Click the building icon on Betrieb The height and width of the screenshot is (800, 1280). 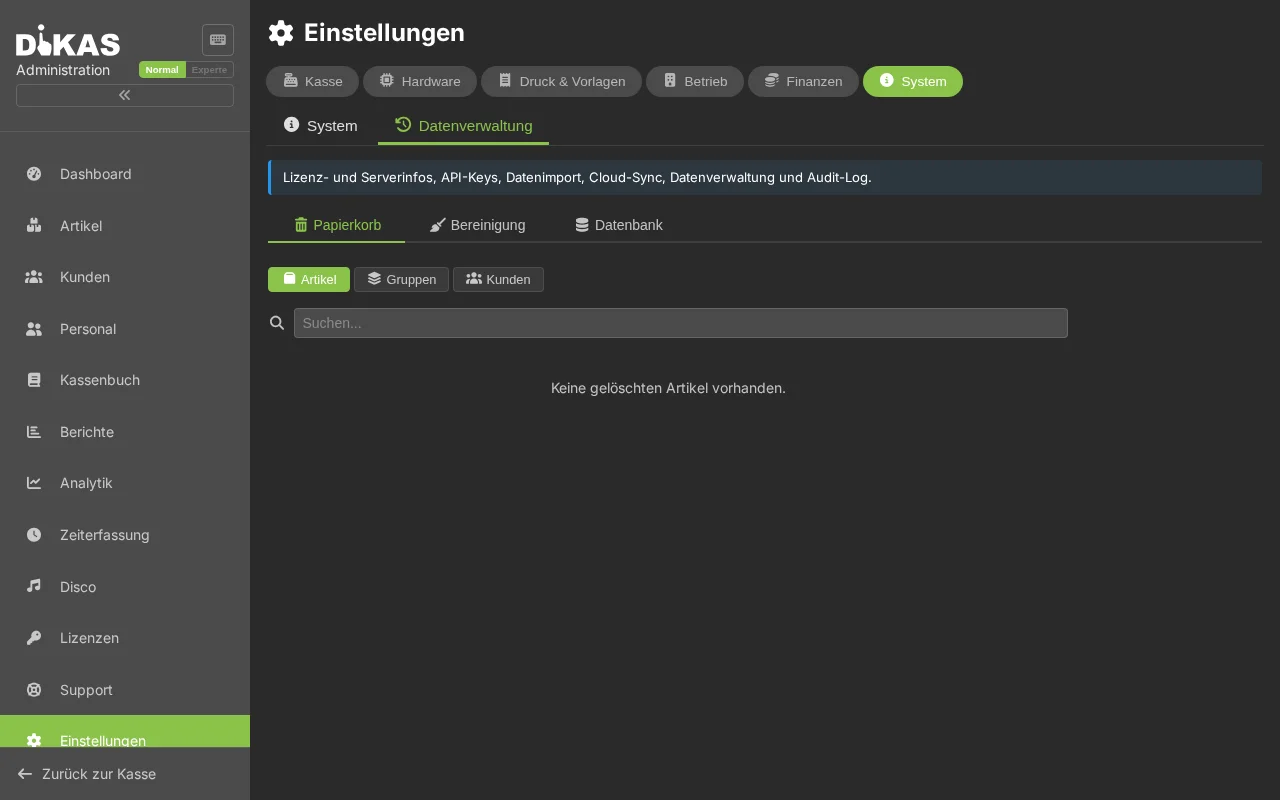(670, 80)
